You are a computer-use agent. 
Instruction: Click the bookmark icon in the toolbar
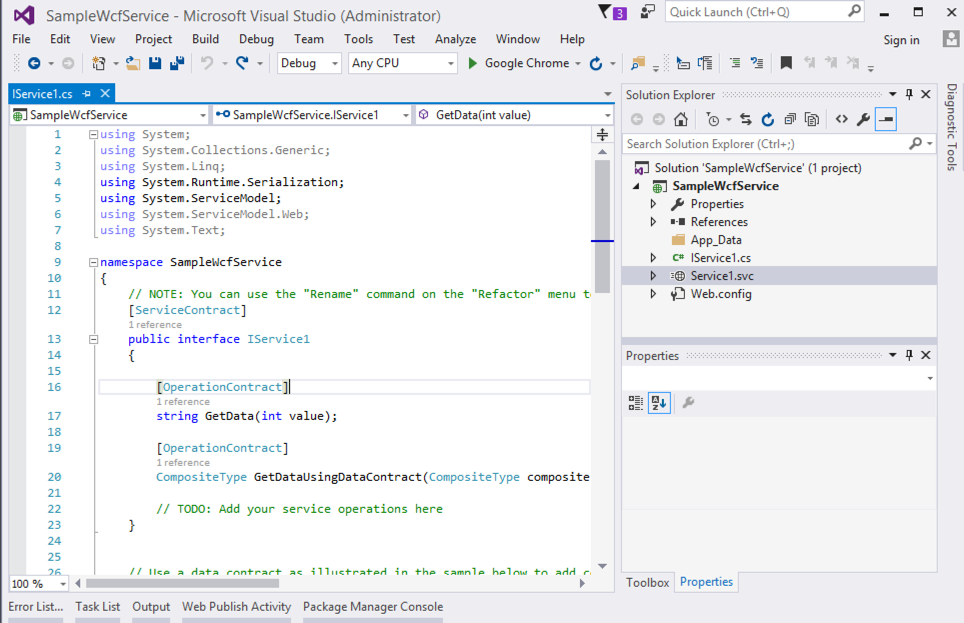pyautogui.click(x=786, y=63)
